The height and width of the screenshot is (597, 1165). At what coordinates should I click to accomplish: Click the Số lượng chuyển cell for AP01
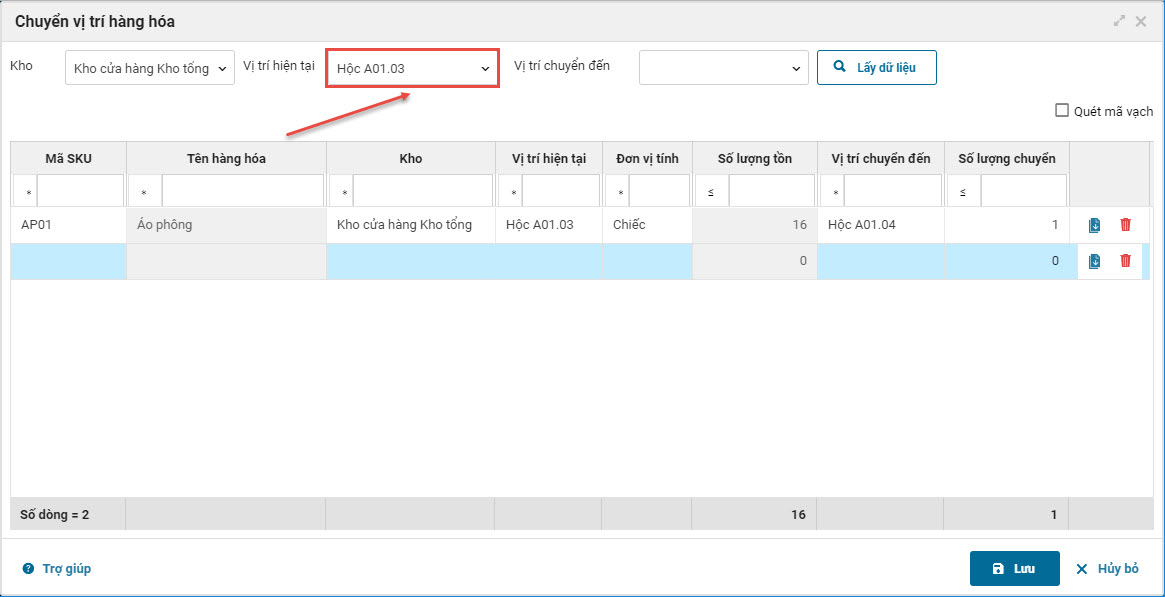(x=1006, y=225)
